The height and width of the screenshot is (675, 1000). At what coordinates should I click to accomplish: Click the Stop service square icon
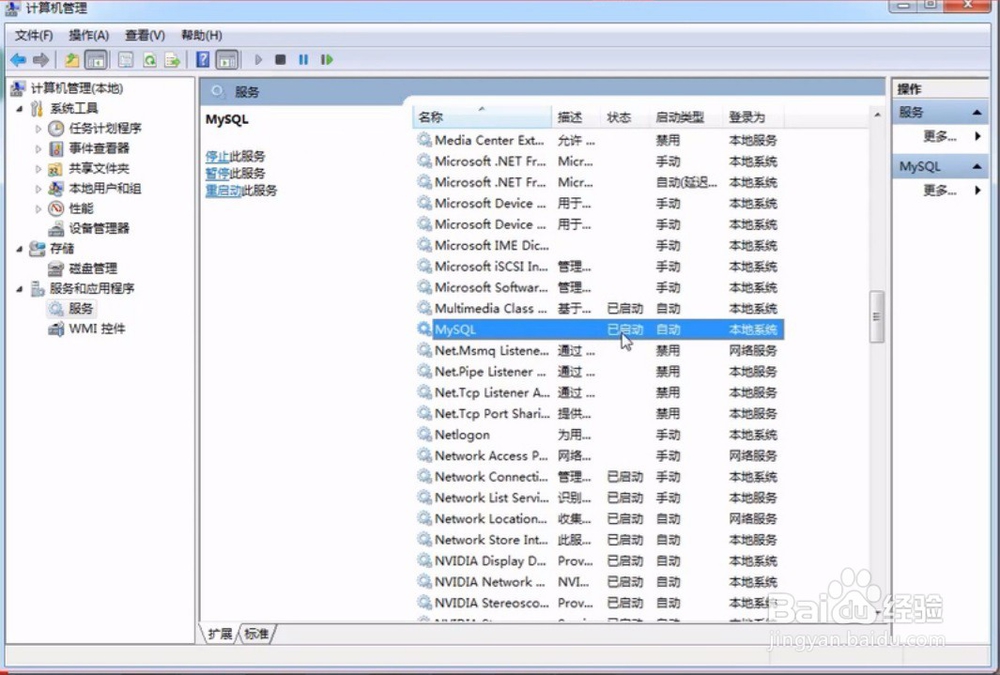click(x=281, y=60)
